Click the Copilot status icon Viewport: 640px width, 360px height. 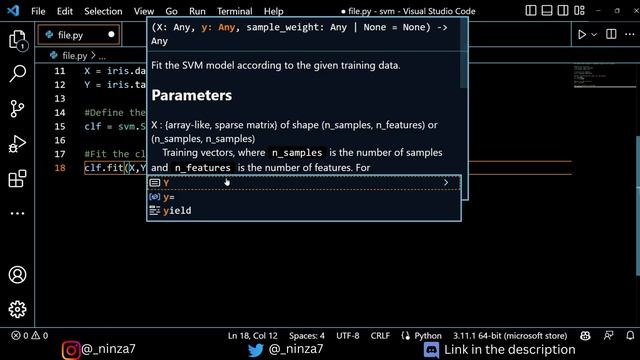pyautogui.click(x=585, y=336)
